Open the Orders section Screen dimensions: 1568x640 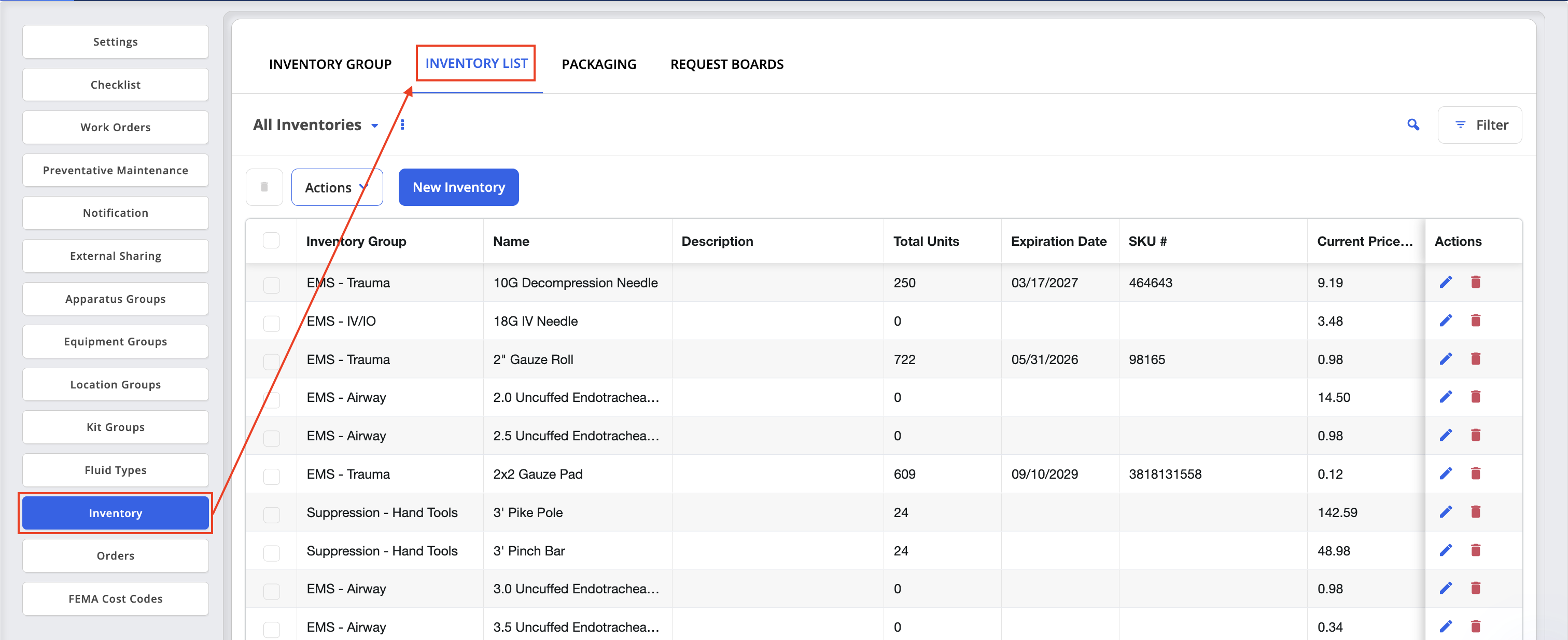pyautogui.click(x=116, y=555)
